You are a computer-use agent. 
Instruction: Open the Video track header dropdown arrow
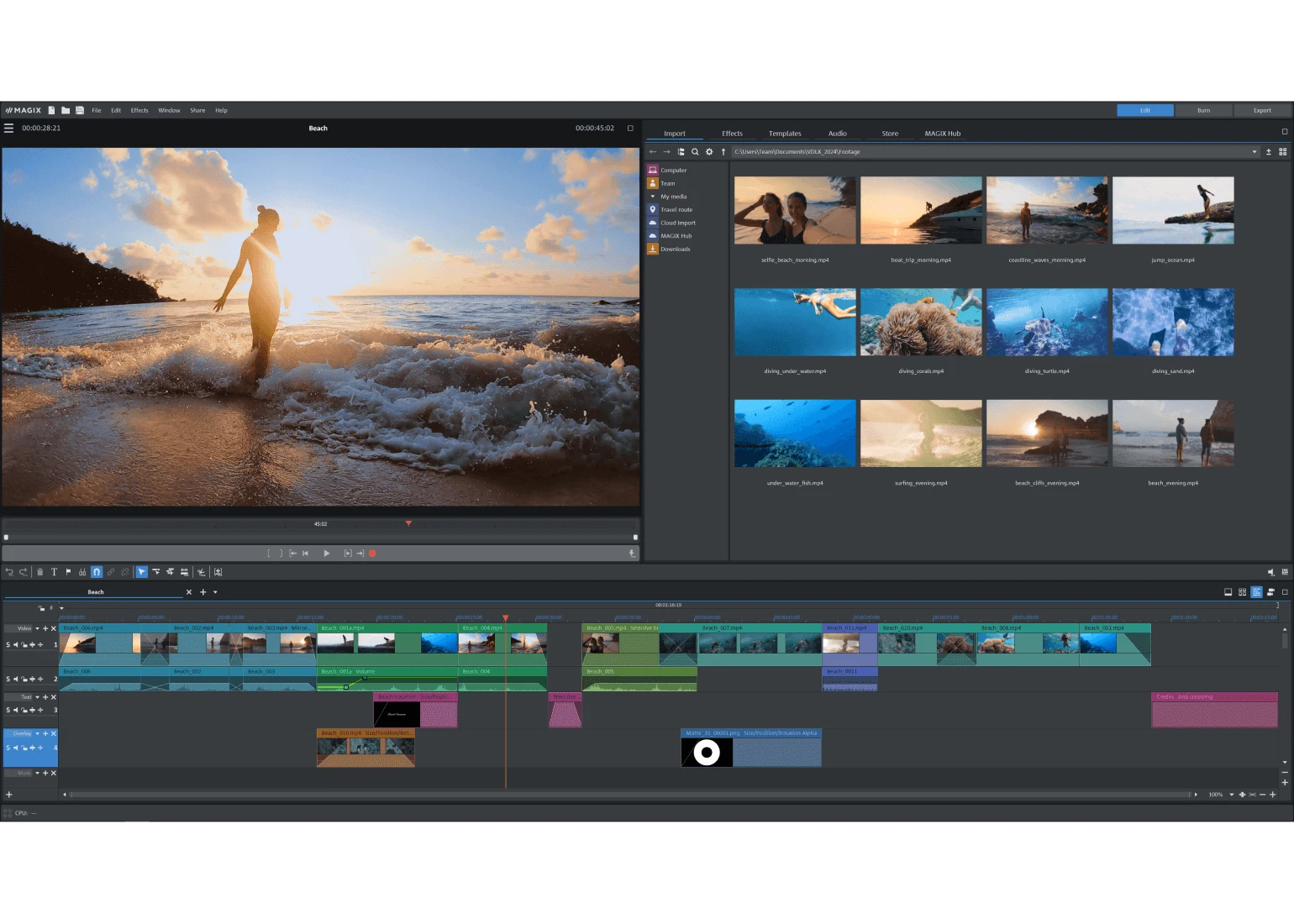(x=37, y=628)
